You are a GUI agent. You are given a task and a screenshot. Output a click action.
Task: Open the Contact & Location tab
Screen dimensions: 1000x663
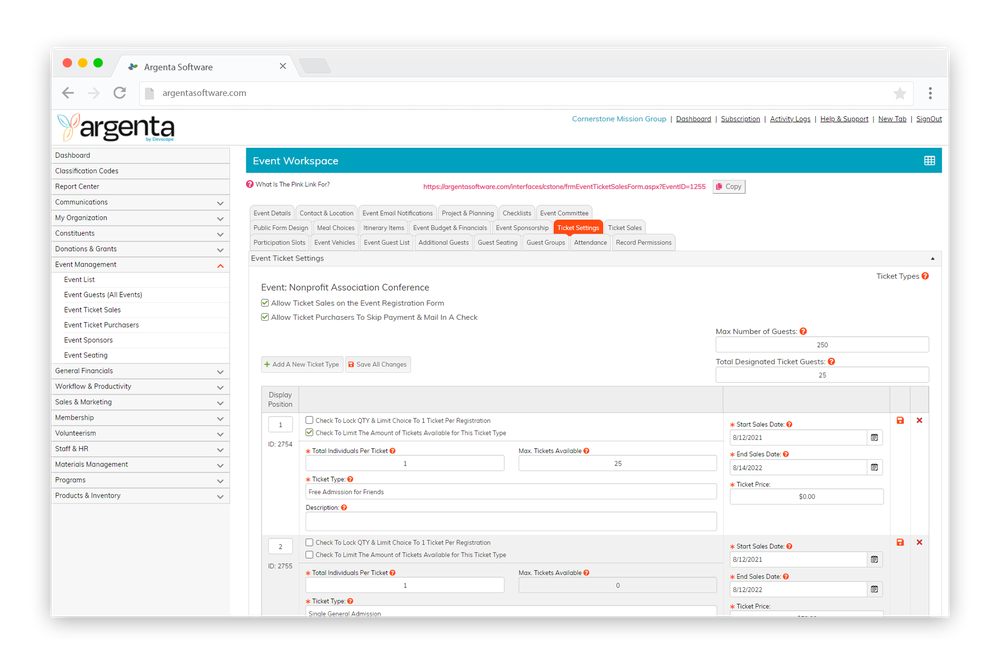pyautogui.click(x=326, y=213)
